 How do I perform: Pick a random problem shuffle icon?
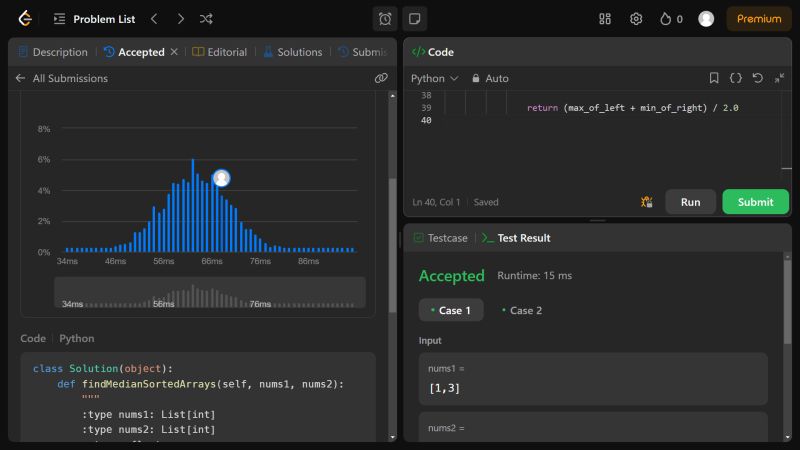click(x=206, y=19)
